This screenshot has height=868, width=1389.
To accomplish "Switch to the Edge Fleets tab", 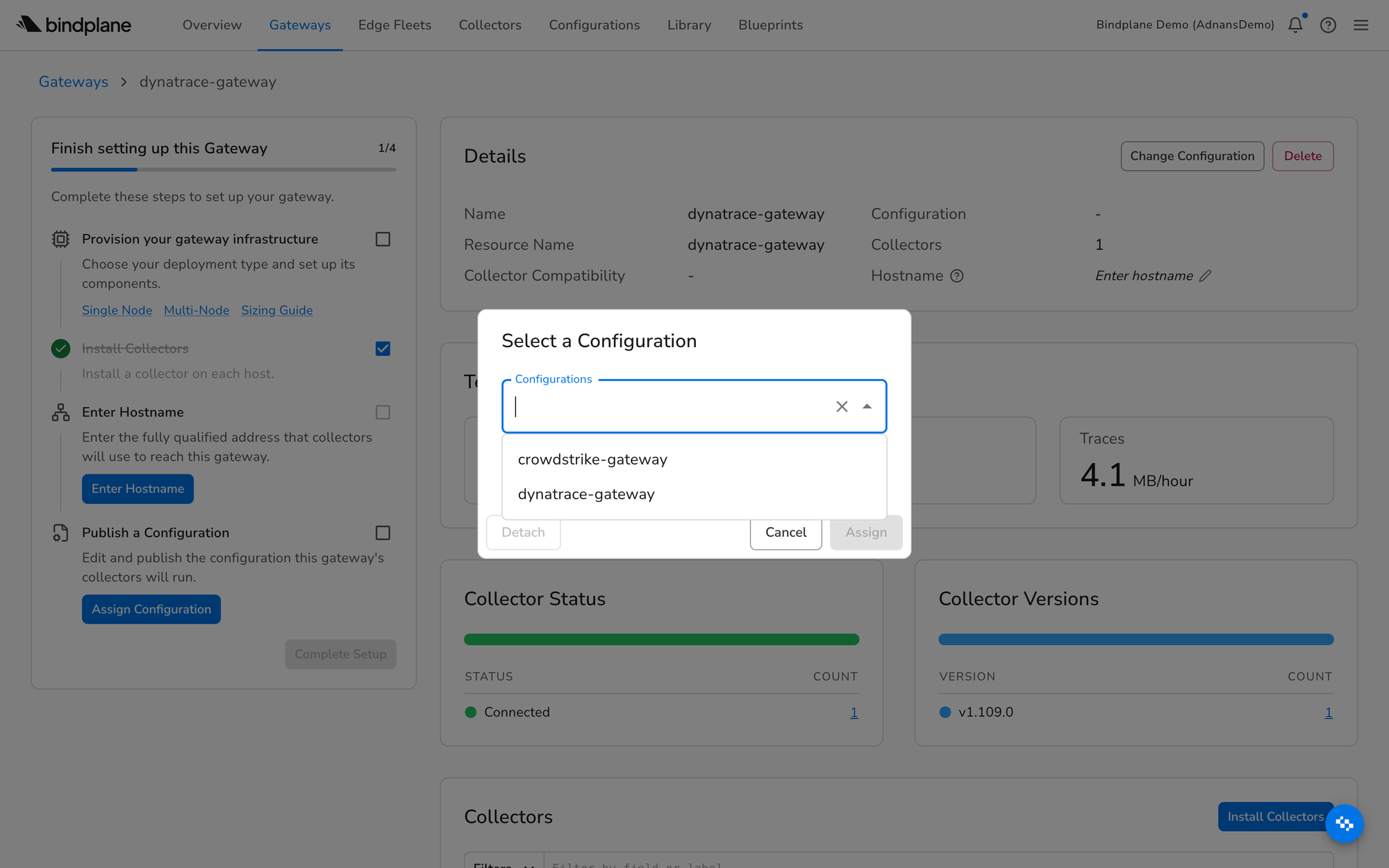I will [x=394, y=25].
